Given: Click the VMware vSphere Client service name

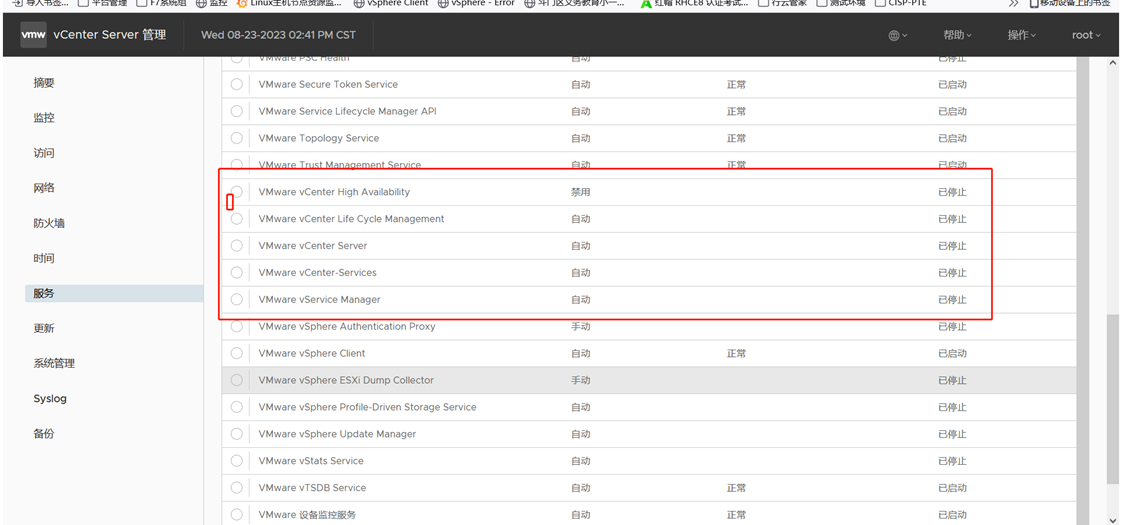Looking at the screenshot, I should pyautogui.click(x=312, y=353).
